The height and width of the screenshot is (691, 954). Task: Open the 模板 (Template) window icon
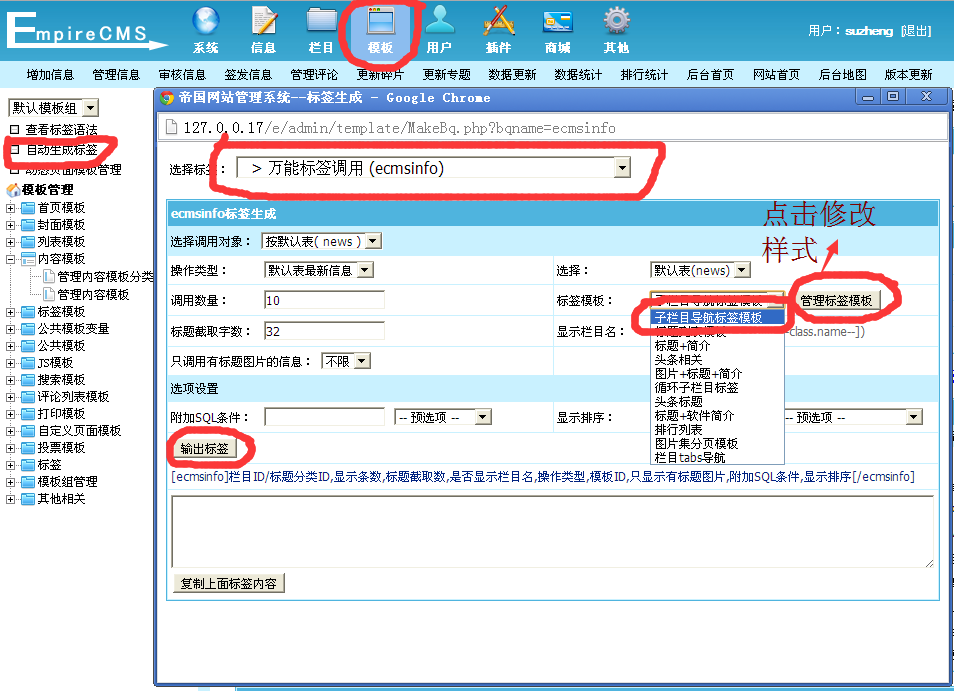[x=380, y=21]
